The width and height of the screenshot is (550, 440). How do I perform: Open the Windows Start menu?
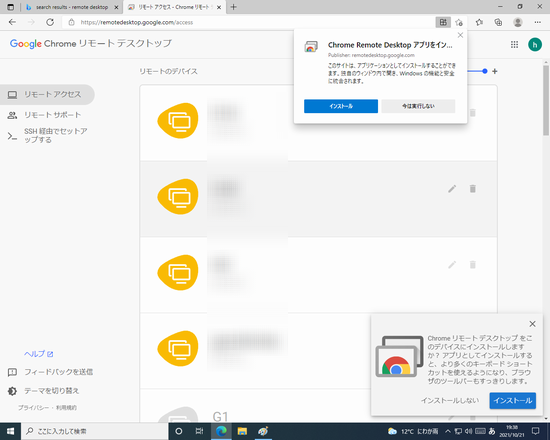(11, 431)
